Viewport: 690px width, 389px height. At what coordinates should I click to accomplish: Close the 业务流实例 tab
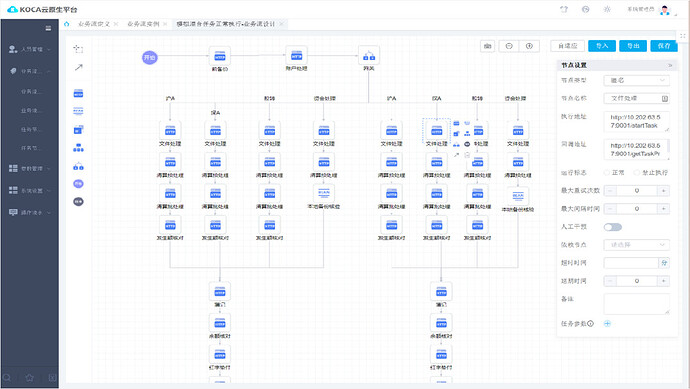(165, 24)
